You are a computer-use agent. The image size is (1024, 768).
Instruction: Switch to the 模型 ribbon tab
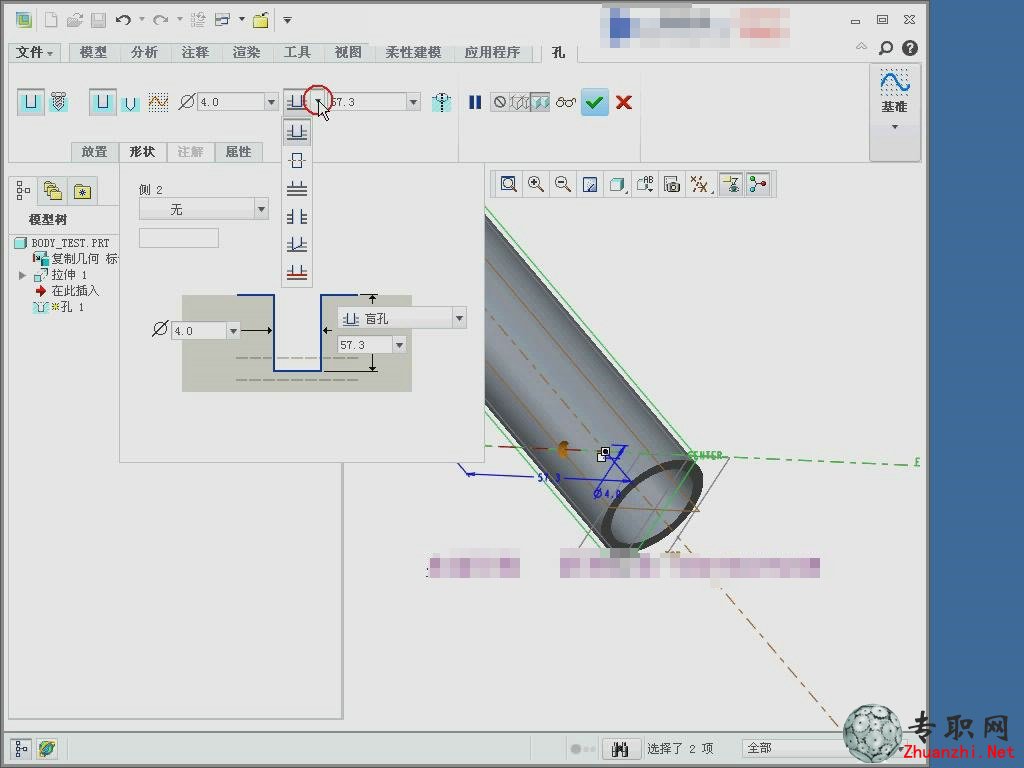tap(93, 52)
